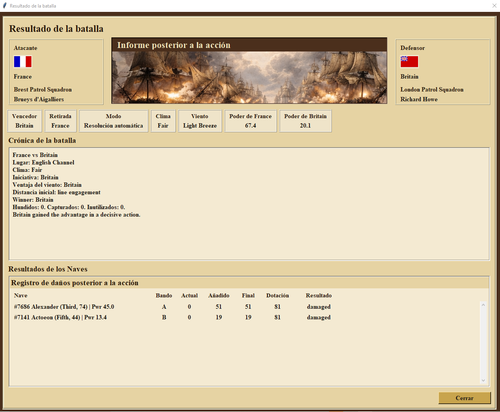Click the Poder de France 67.4 box
The width and height of the screenshot is (500, 412).
[x=250, y=121]
